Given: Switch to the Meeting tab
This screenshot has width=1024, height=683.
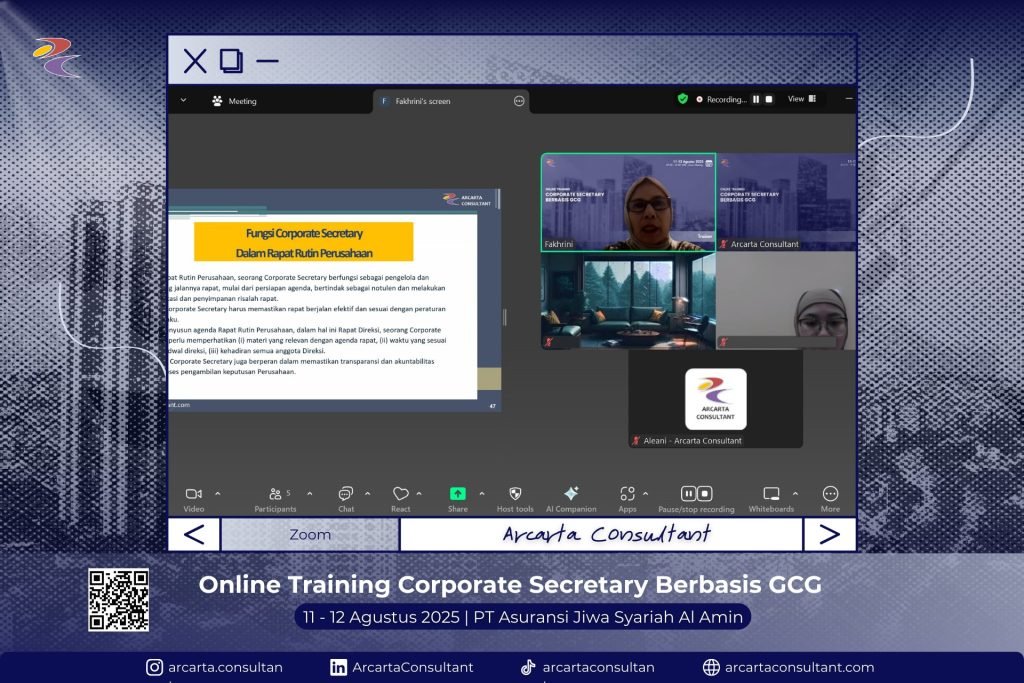Looking at the screenshot, I should [x=234, y=101].
